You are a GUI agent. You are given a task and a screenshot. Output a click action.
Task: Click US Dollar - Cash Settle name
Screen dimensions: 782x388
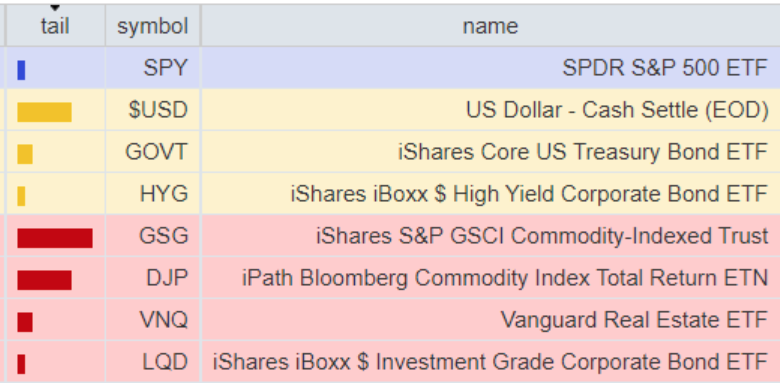(617, 110)
